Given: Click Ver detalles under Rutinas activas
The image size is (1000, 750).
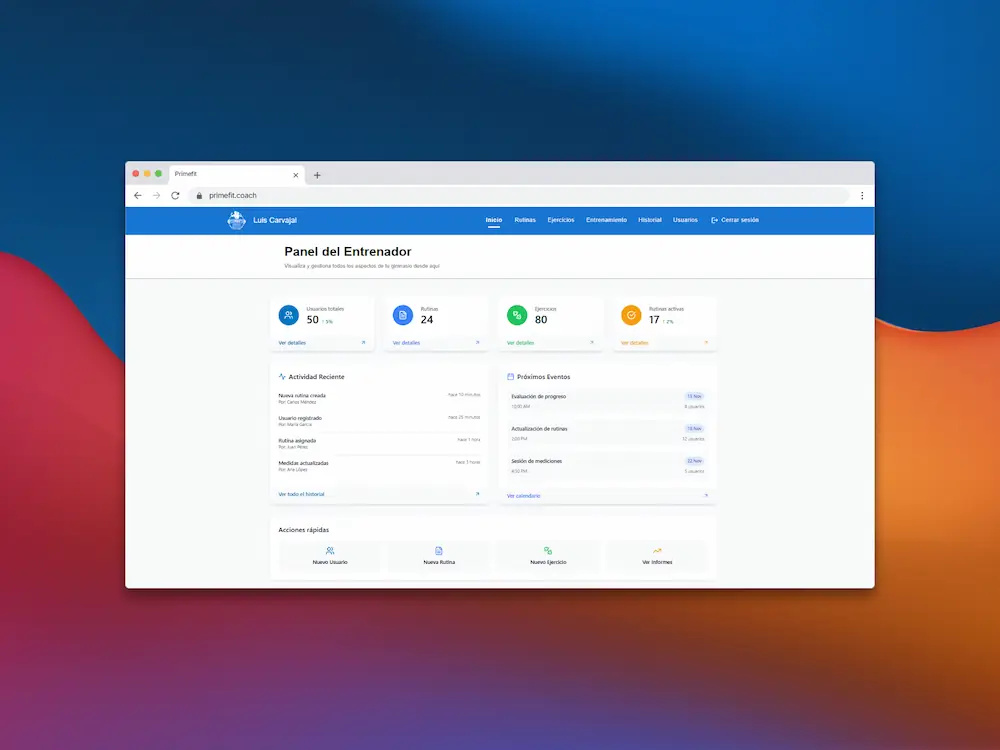Looking at the screenshot, I should pyautogui.click(x=635, y=343).
